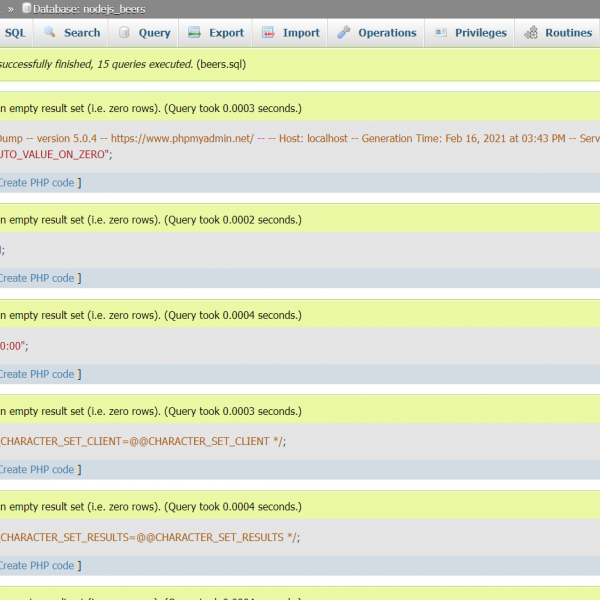Image resolution: width=600 pixels, height=600 pixels.
Task: Switch to the SQL tab
Action: (15, 32)
